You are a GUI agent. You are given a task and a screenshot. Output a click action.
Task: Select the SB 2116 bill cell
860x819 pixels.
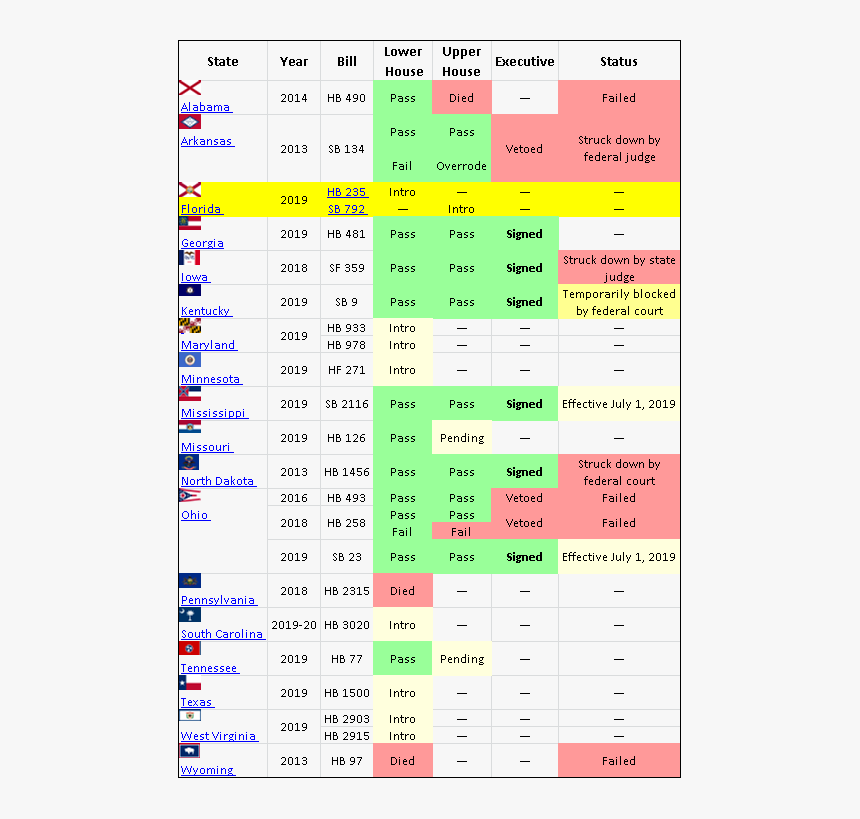(347, 404)
